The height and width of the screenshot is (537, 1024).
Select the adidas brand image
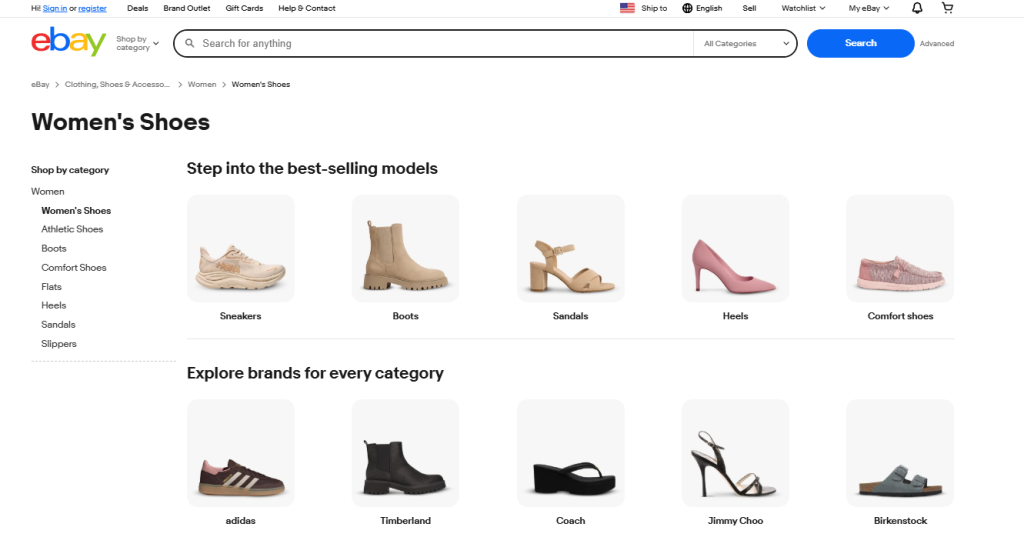(x=241, y=453)
